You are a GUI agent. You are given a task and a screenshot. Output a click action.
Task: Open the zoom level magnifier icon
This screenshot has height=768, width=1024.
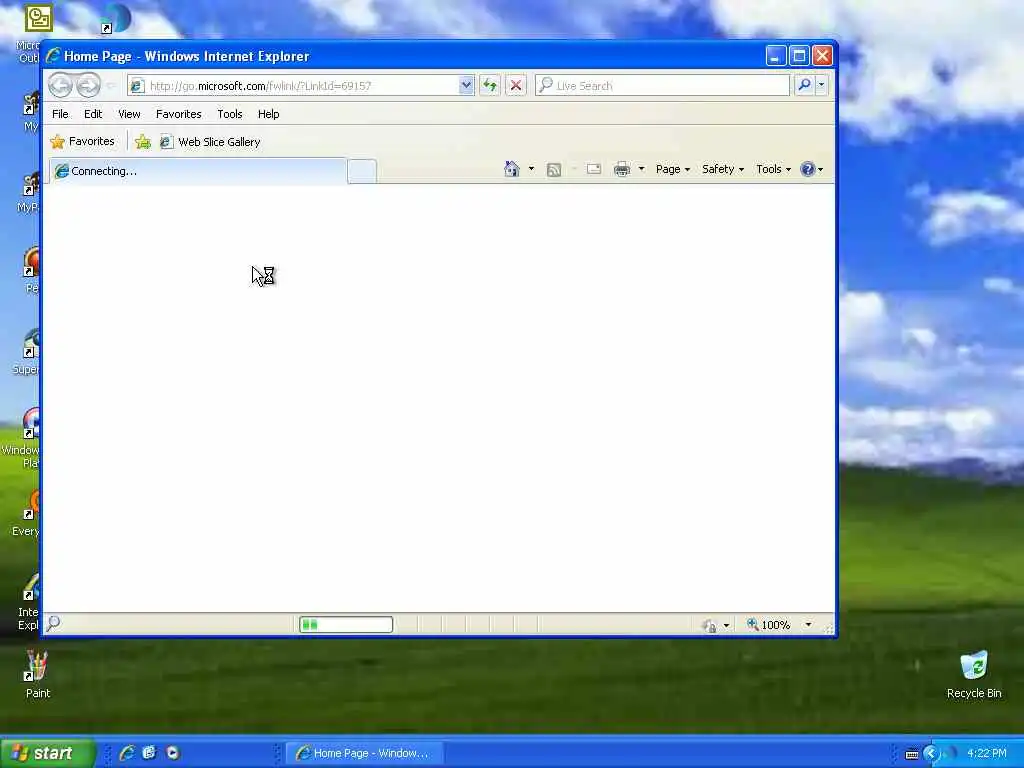[x=753, y=625]
